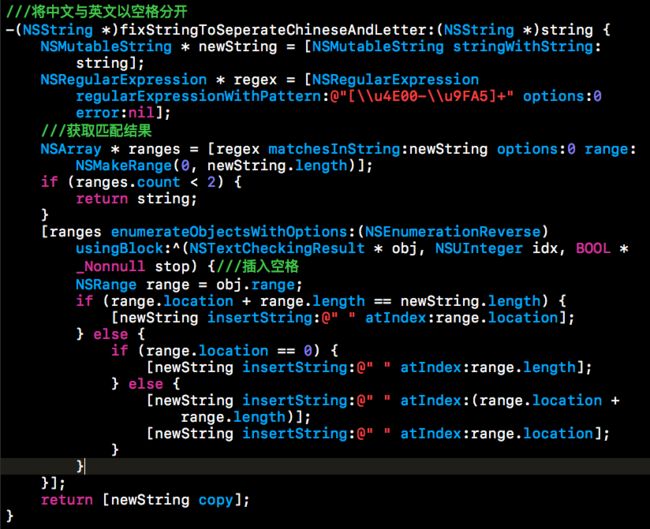650x529 pixels.
Task: Click 'count' in ranges.count condition
Action: coord(158,182)
